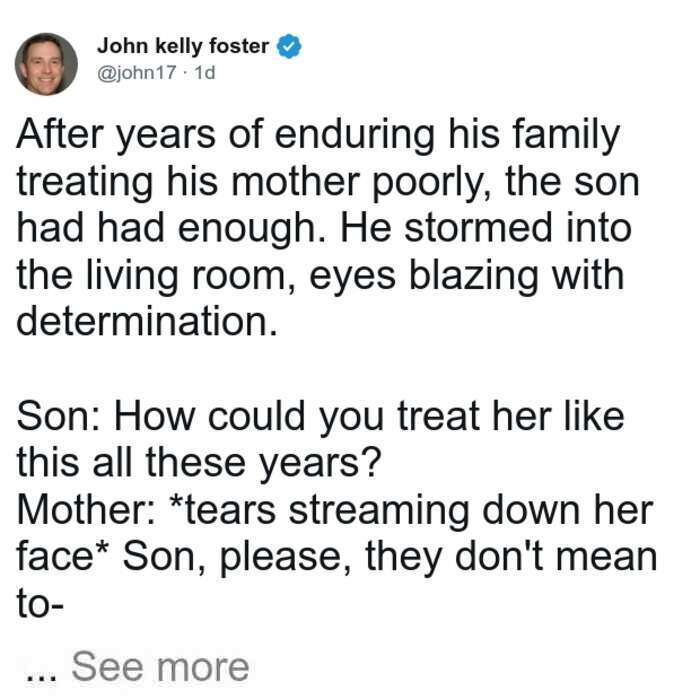Open John kelly foster's profile picture
Viewport: 700px width, 700px height.
[46, 64]
